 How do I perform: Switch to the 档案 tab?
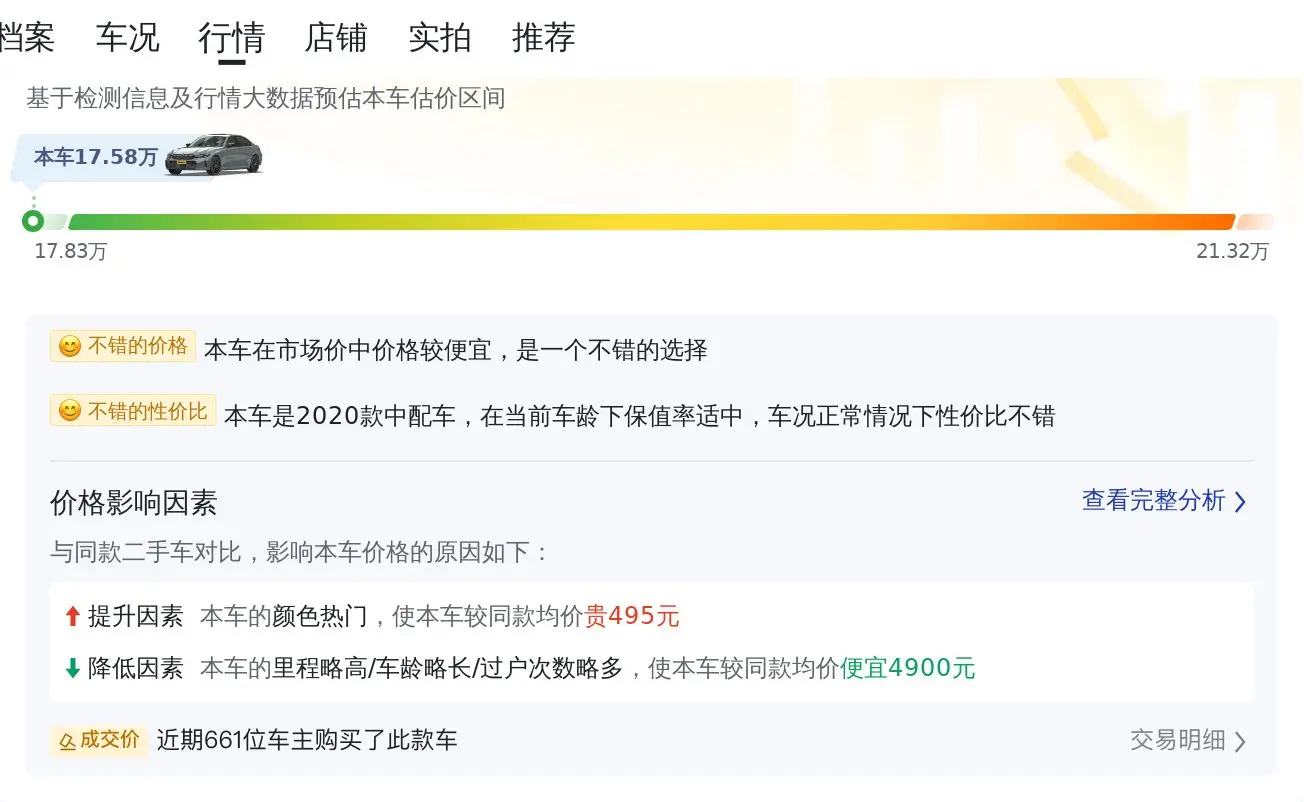[26, 38]
